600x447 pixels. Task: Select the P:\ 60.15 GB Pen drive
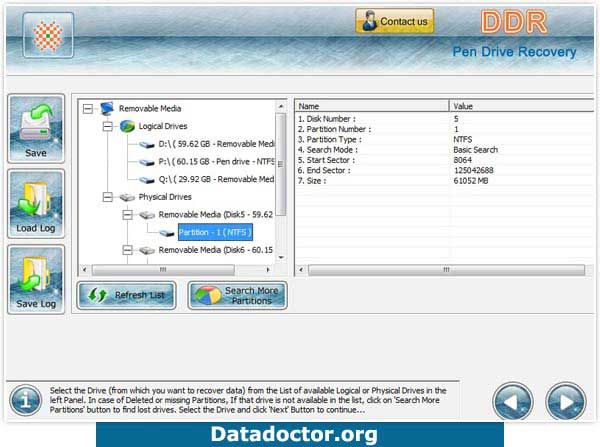coord(216,162)
